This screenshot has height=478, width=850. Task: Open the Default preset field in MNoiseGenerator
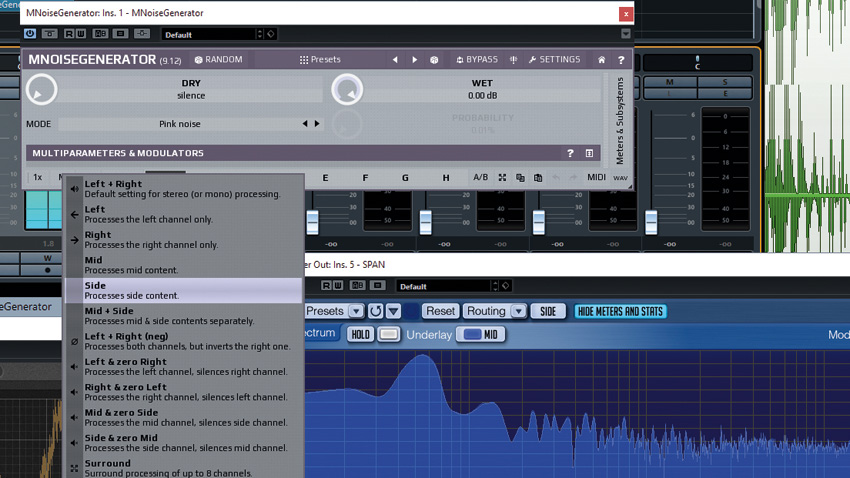(212, 34)
